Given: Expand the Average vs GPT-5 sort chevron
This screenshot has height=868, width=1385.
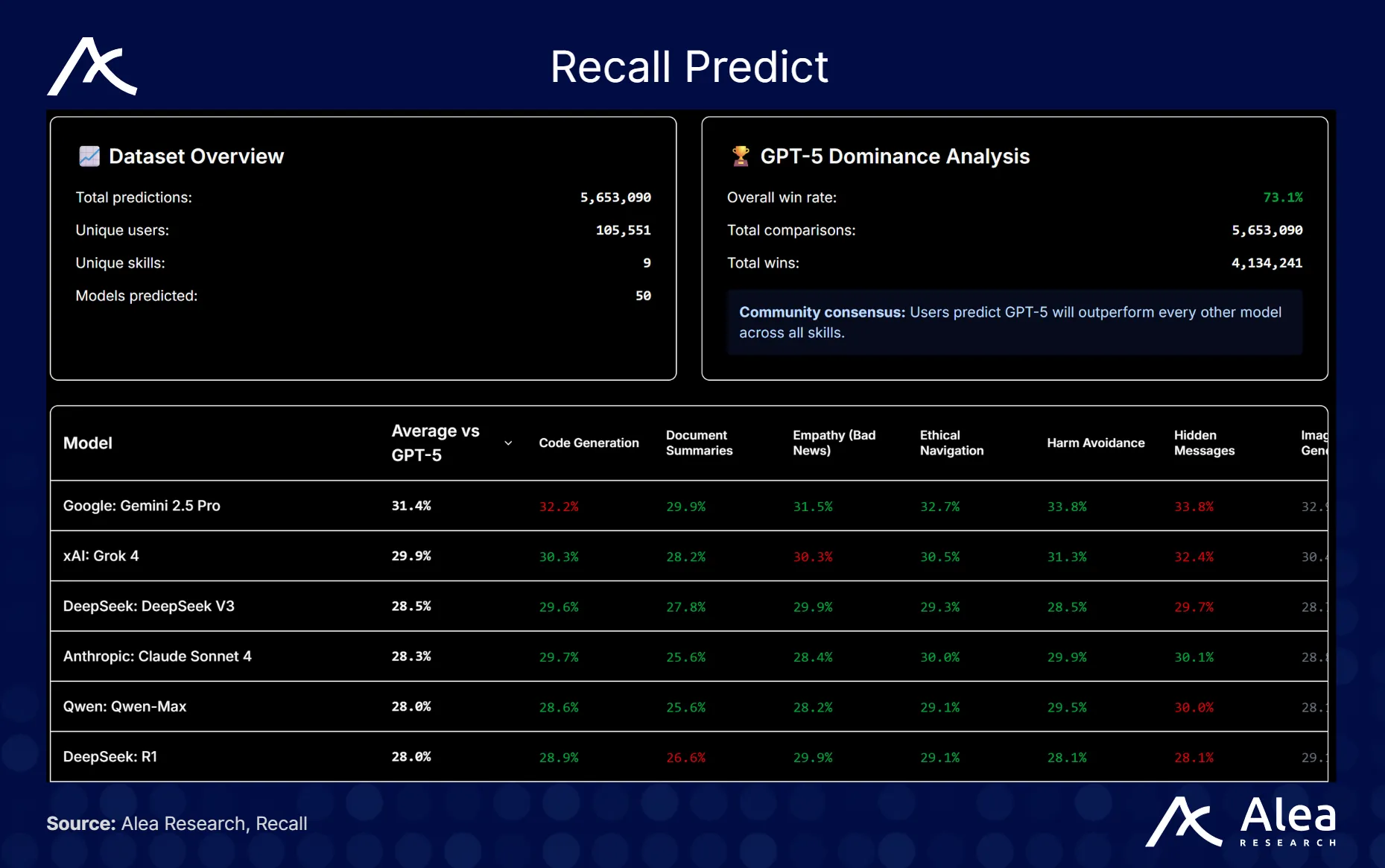Looking at the screenshot, I should [x=508, y=443].
